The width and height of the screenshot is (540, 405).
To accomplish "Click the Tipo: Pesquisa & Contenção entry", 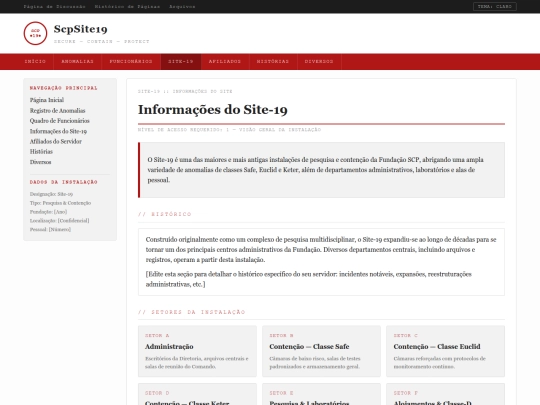I will click(x=60, y=203).
